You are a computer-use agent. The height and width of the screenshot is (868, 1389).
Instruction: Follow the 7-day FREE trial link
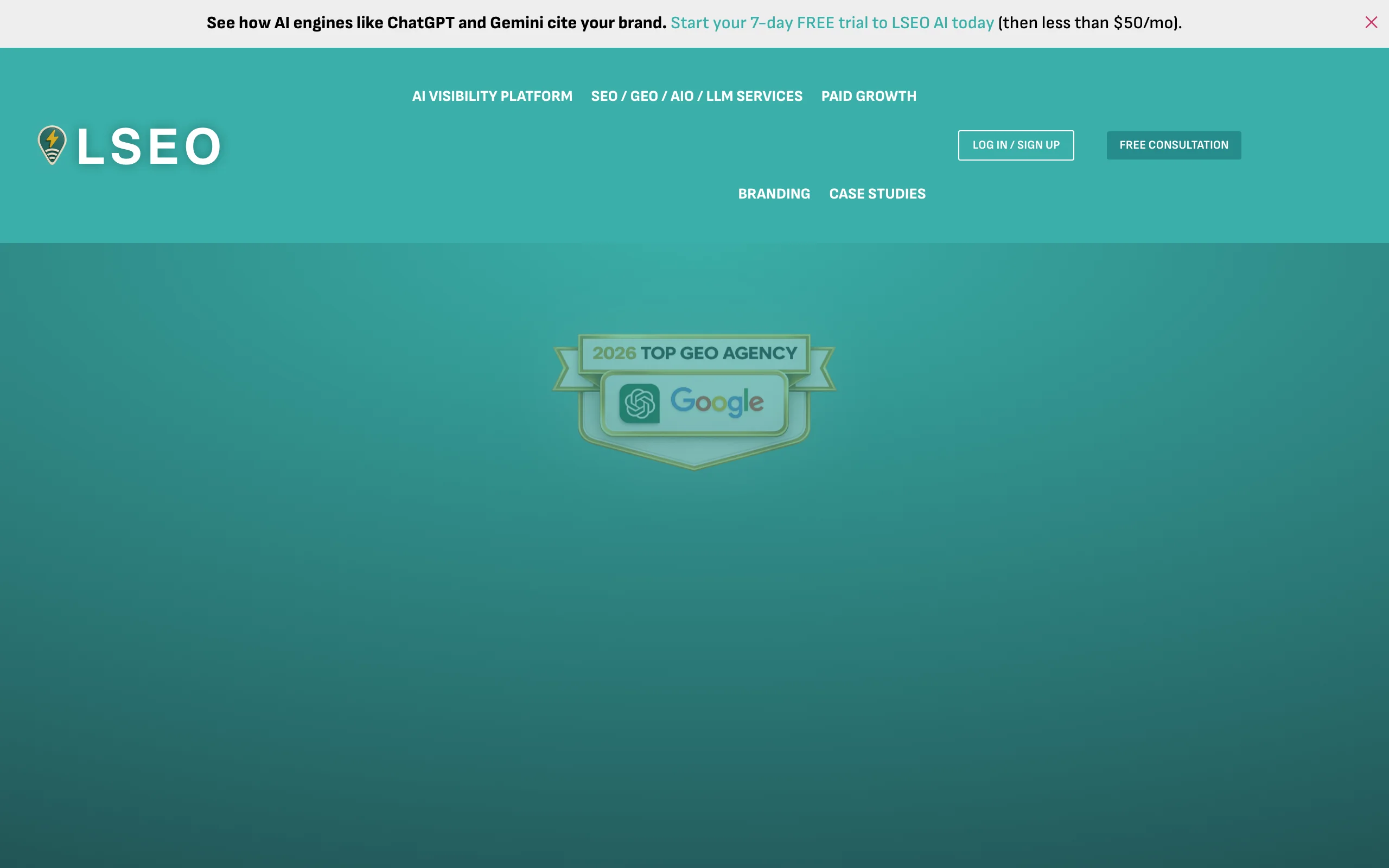(832, 22)
